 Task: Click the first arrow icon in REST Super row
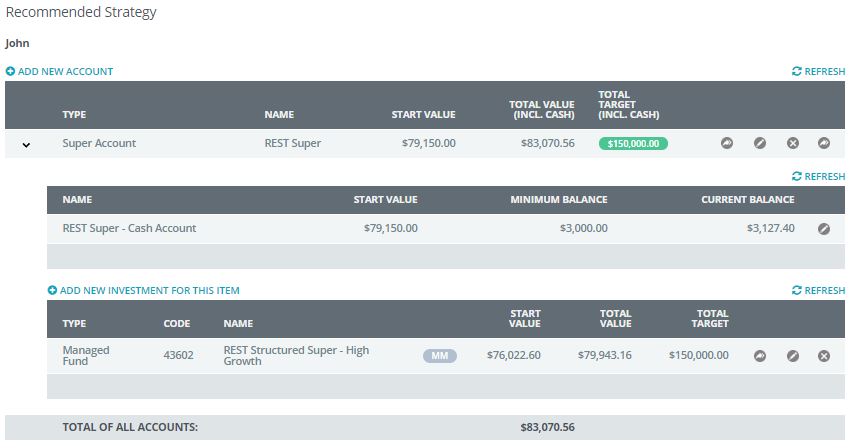[727, 143]
